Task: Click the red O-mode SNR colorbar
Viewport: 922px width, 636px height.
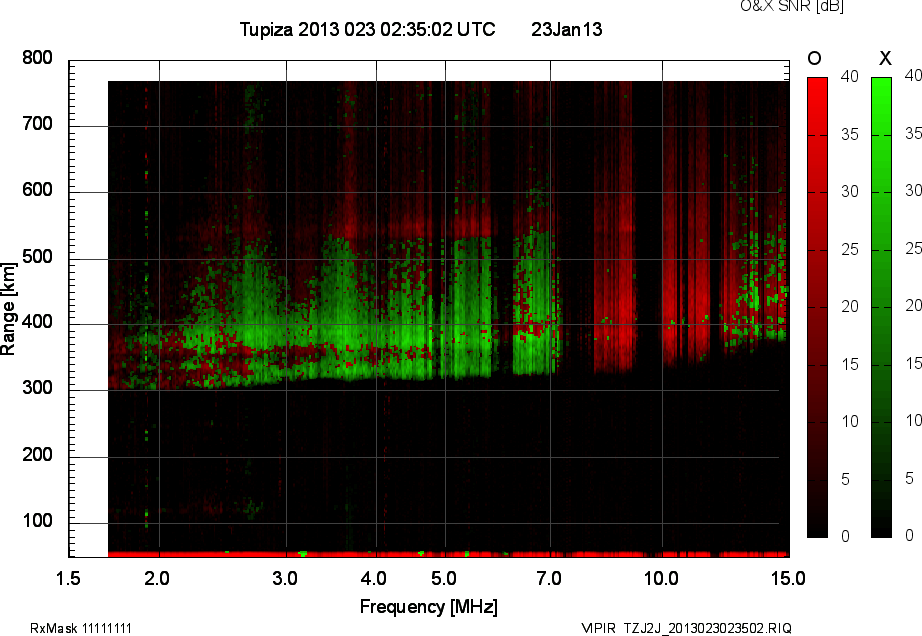Action: tap(817, 306)
